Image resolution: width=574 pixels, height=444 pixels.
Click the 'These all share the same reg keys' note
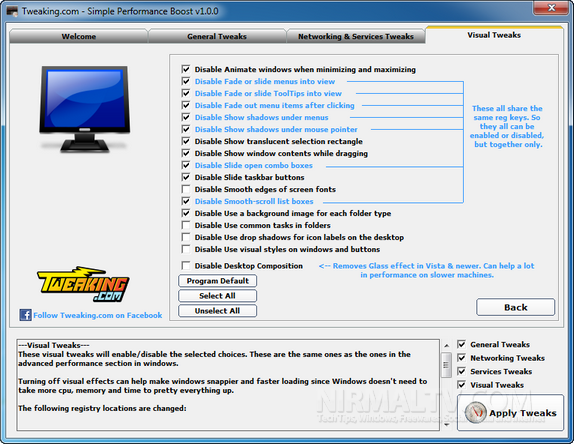[x=507, y=126]
